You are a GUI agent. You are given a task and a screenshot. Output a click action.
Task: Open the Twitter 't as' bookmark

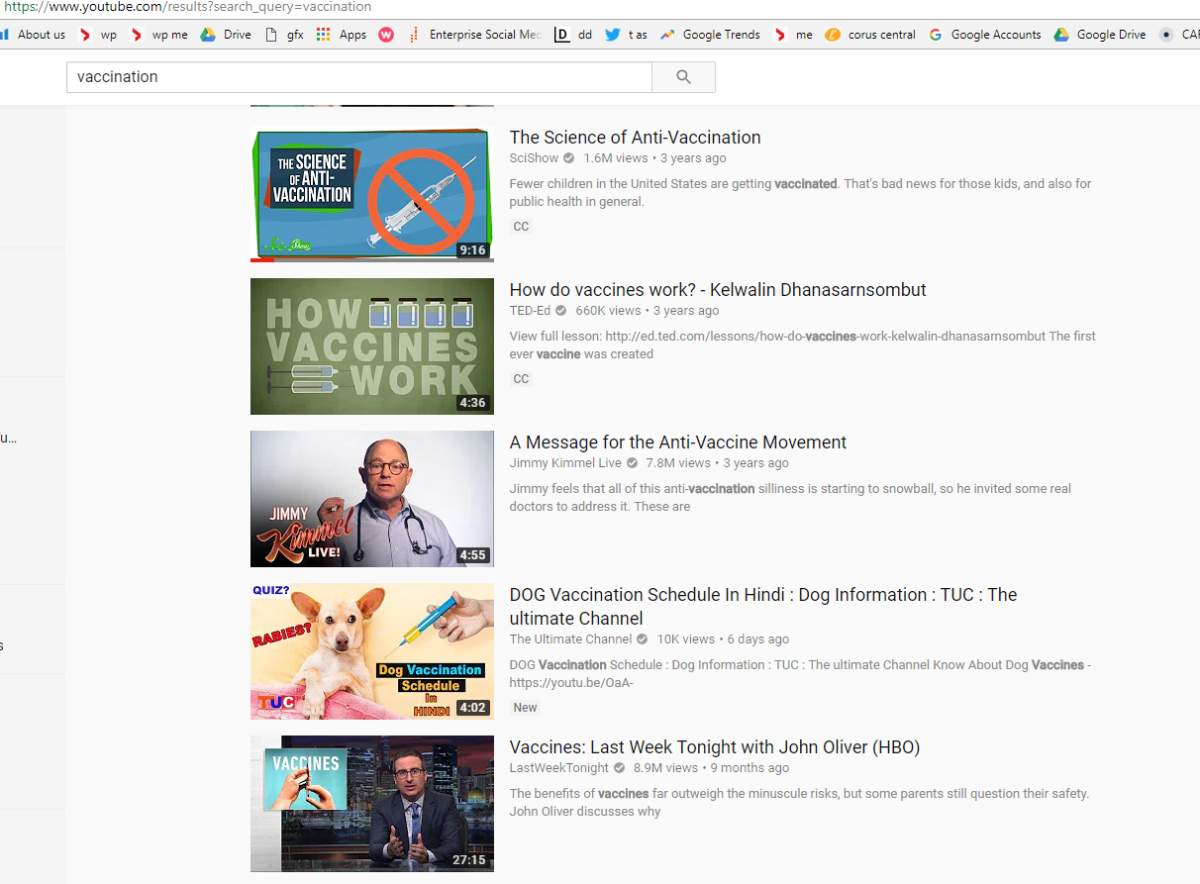[626, 34]
